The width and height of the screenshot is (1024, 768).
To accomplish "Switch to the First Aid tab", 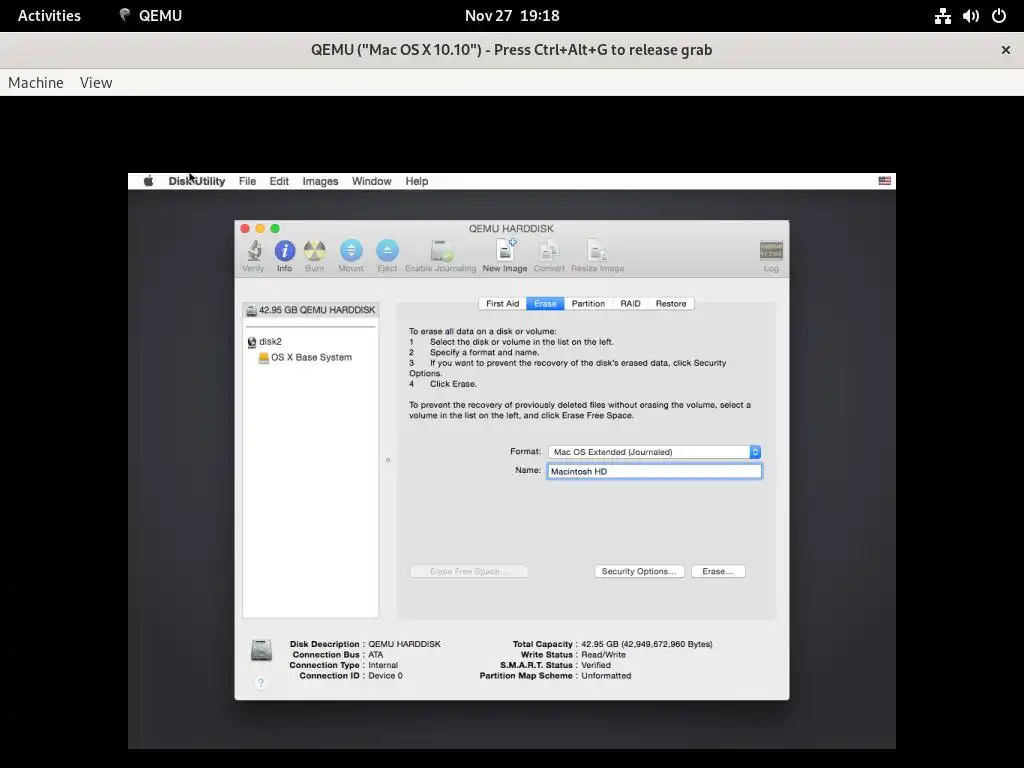I will point(502,304).
